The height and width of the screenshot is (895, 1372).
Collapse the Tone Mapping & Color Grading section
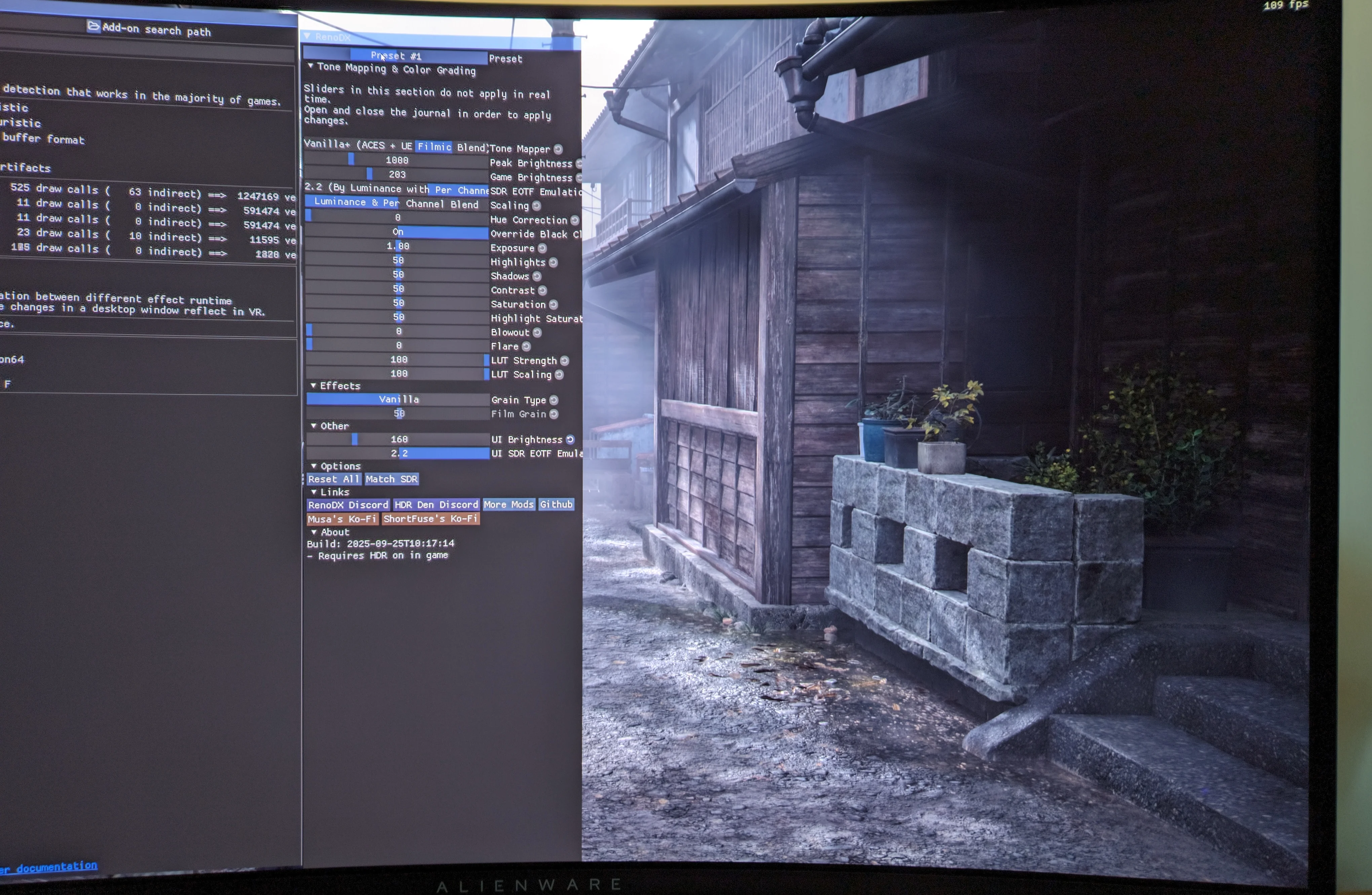pyautogui.click(x=311, y=66)
